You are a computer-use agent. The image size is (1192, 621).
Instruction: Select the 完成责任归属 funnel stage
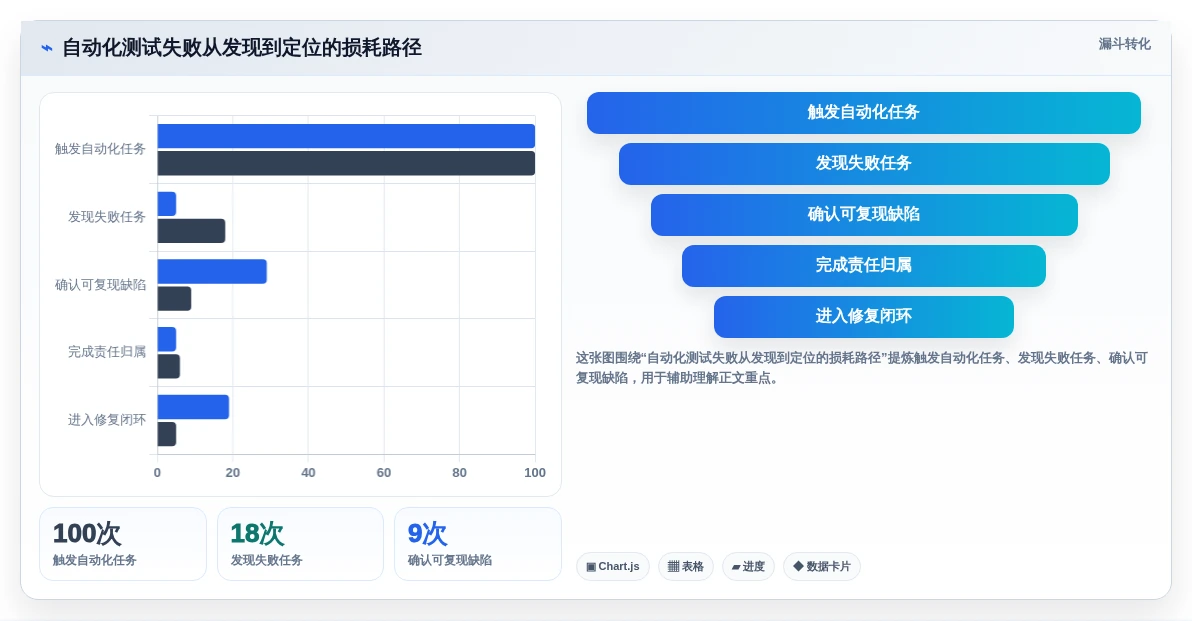click(x=864, y=265)
